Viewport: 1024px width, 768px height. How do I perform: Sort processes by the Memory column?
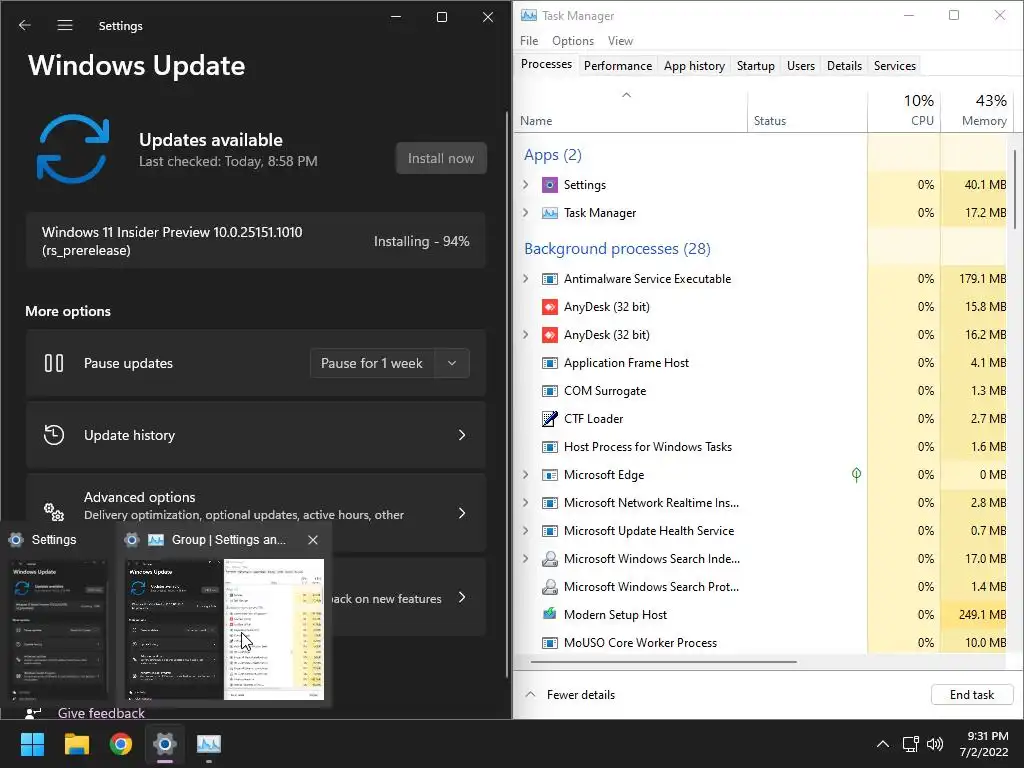[978, 110]
